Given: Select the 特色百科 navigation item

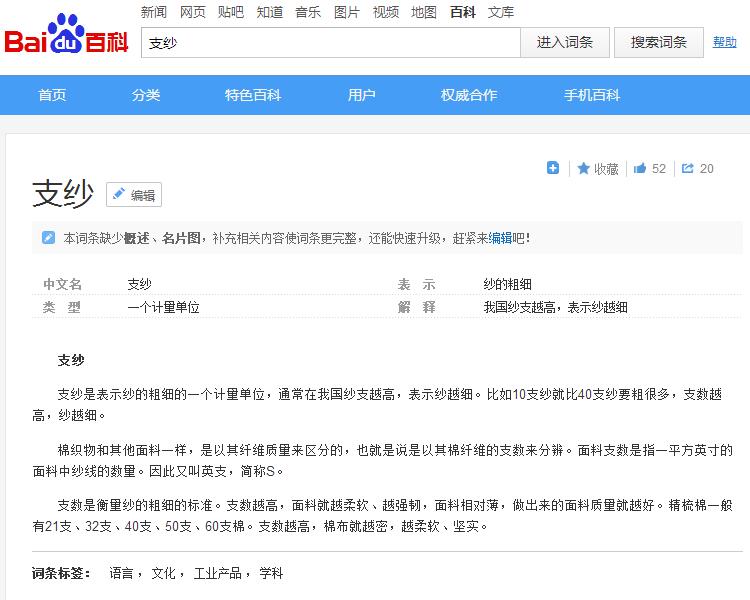Looking at the screenshot, I should 252,95.
